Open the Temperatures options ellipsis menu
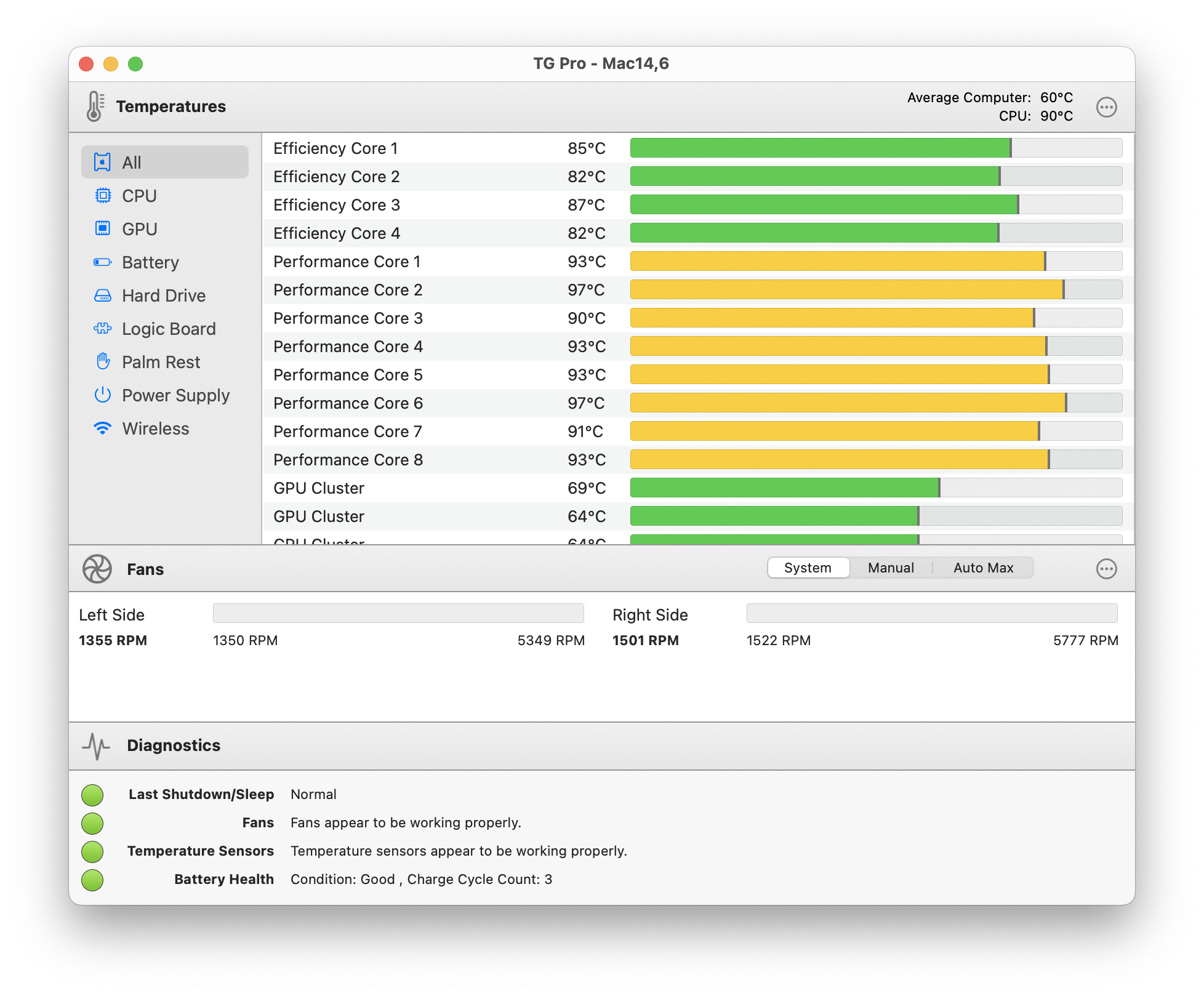 click(1106, 106)
